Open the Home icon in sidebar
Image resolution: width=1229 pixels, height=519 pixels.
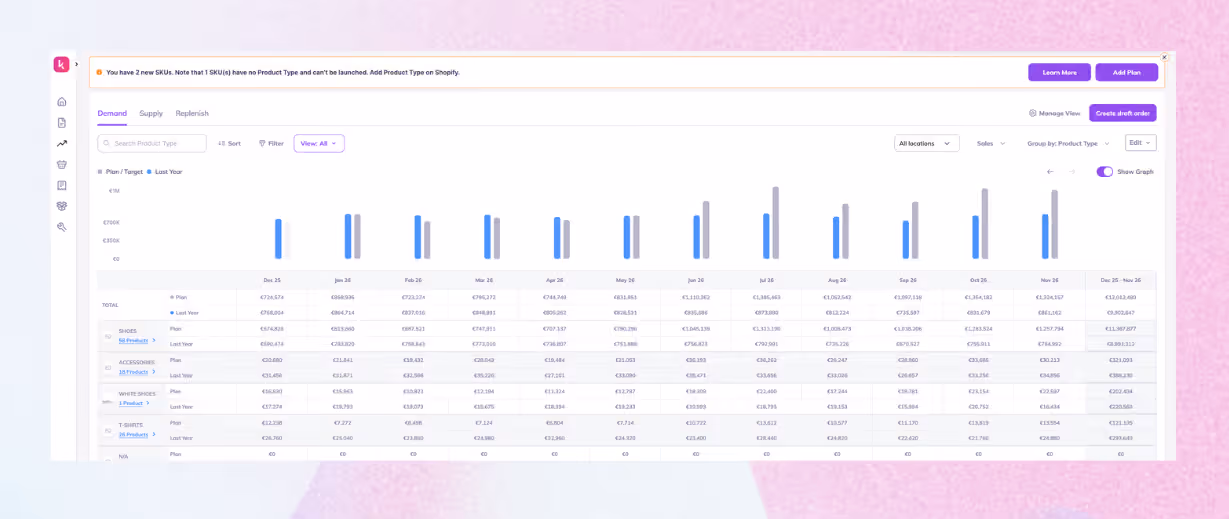61,101
